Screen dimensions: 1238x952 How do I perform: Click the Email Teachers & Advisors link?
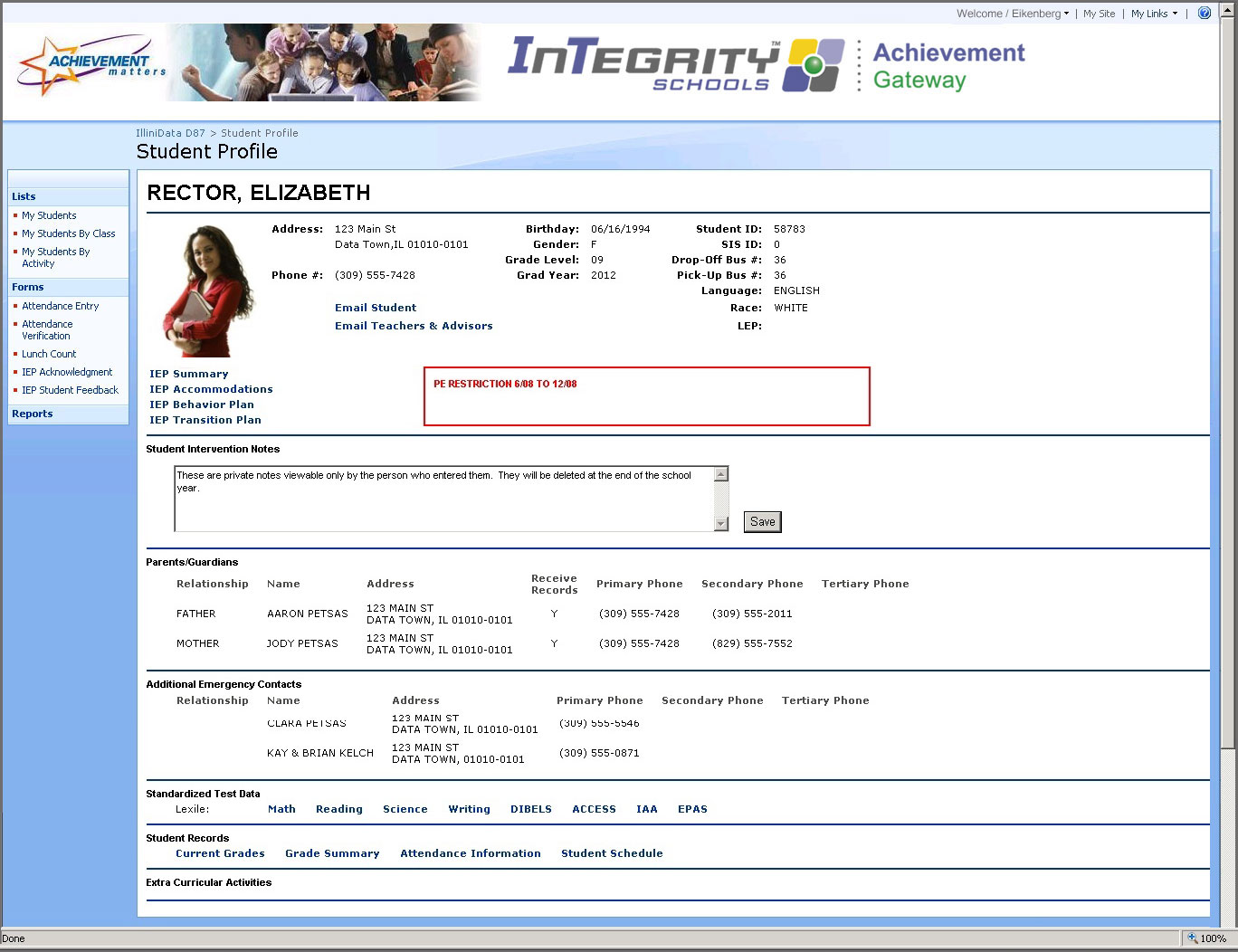tap(414, 326)
